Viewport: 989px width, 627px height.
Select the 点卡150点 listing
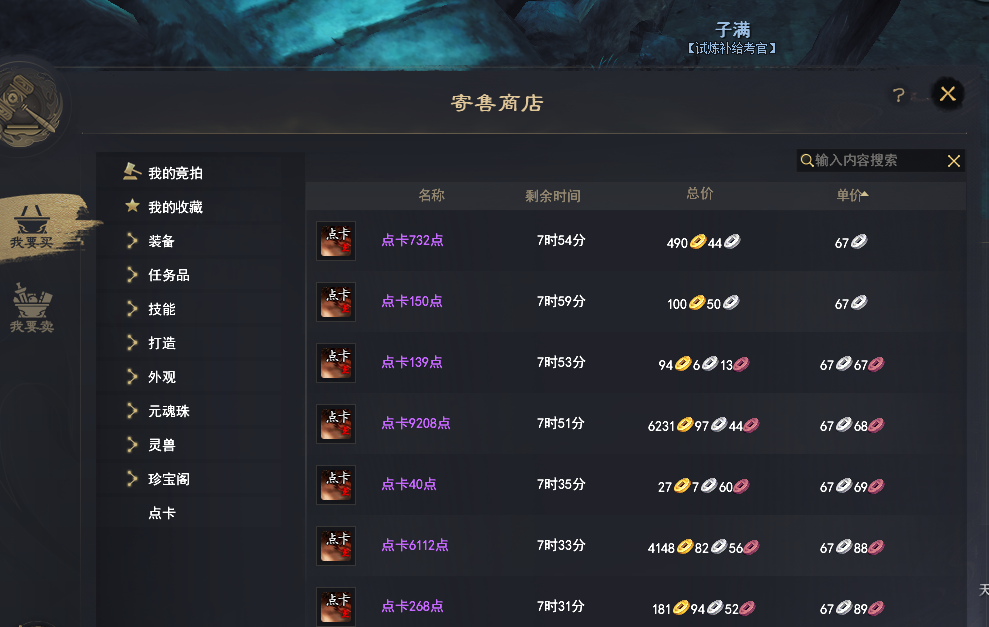636,302
